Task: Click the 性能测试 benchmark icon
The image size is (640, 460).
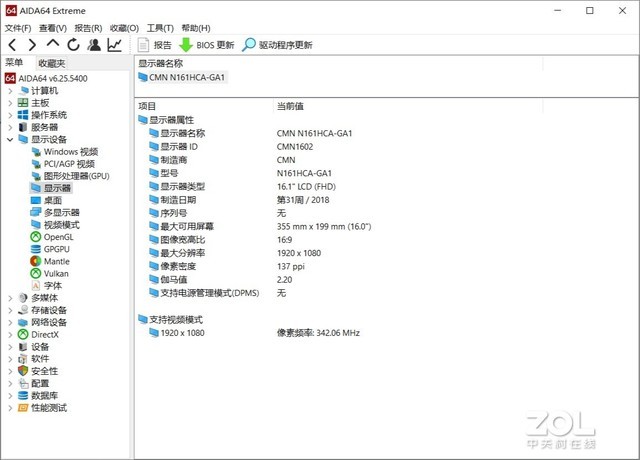Action: (23, 408)
